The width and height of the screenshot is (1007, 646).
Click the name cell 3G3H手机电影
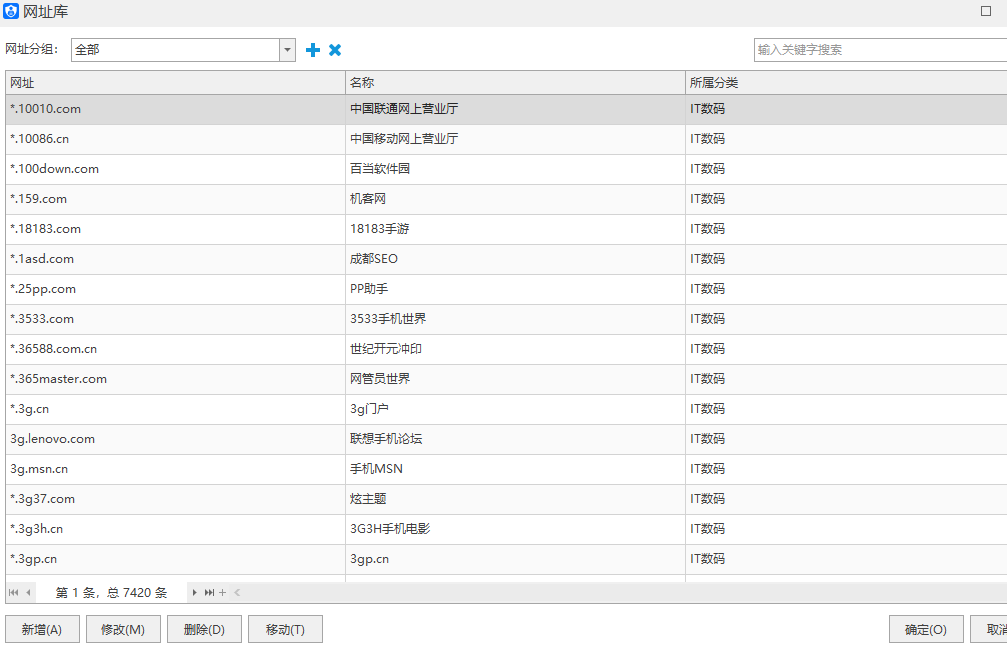coord(515,529)
